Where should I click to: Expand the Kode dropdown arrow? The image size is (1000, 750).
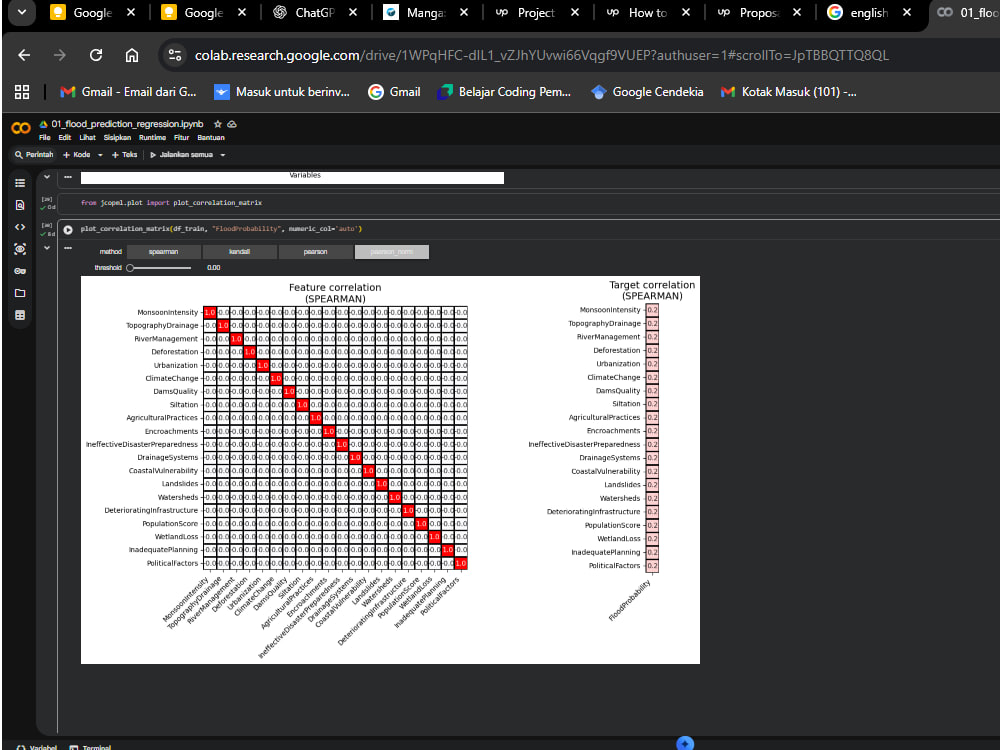tap(100, 155)
